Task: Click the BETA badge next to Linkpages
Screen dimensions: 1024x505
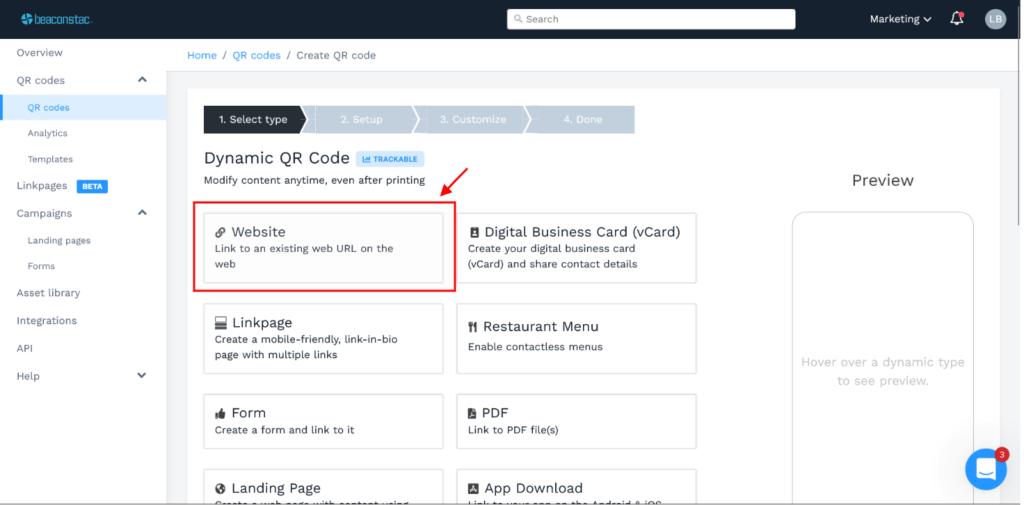Action: (92, 186)
